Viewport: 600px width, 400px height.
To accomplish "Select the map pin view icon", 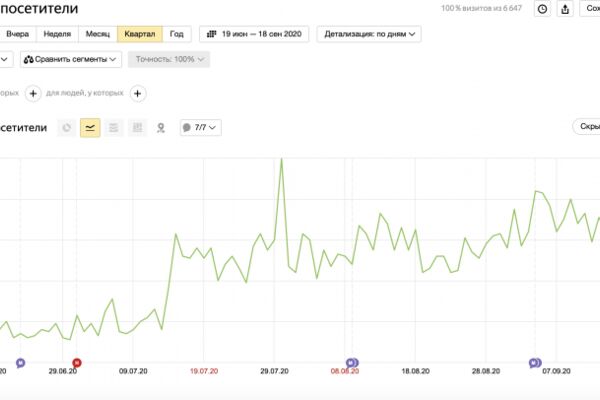I will [161, 127].
